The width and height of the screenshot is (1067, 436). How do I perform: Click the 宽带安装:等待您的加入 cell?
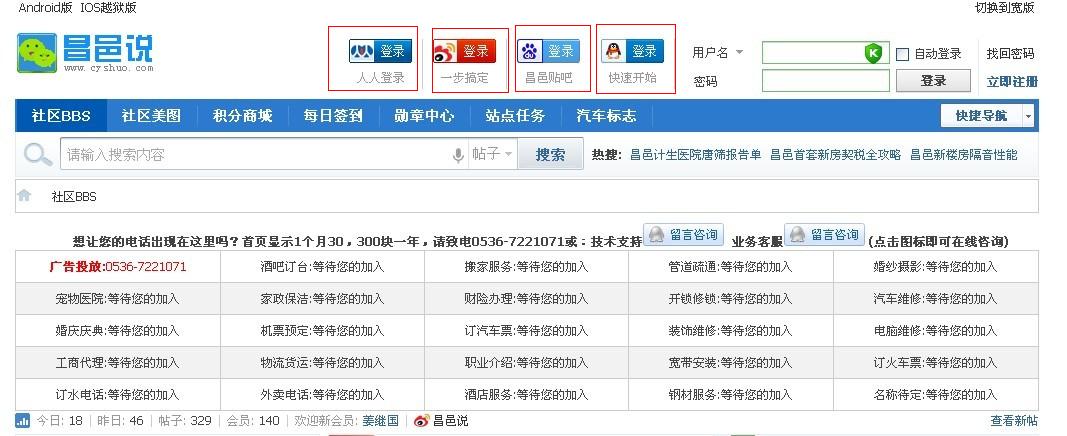[731, 363]
